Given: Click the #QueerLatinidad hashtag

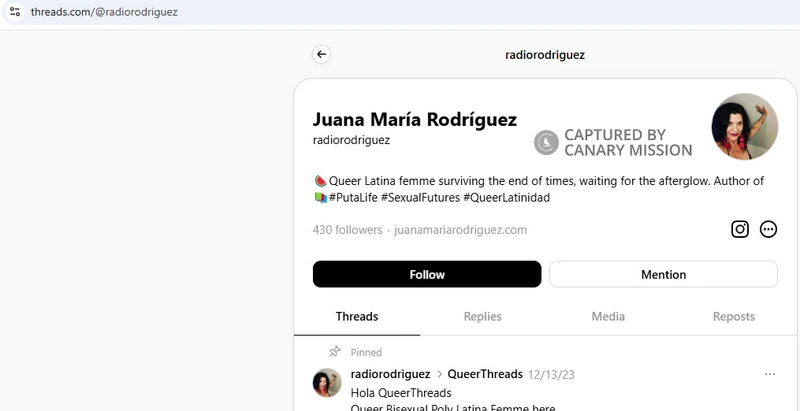Looking at the screenshot, I should tap(507, 198).
